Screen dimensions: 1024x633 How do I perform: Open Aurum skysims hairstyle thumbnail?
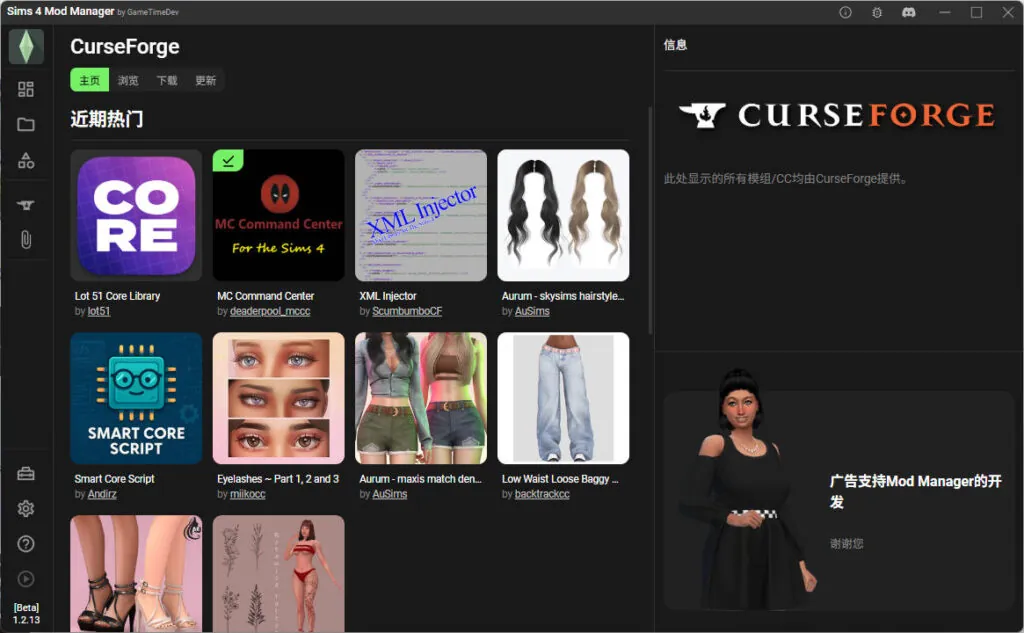click(x=563, y=215)
